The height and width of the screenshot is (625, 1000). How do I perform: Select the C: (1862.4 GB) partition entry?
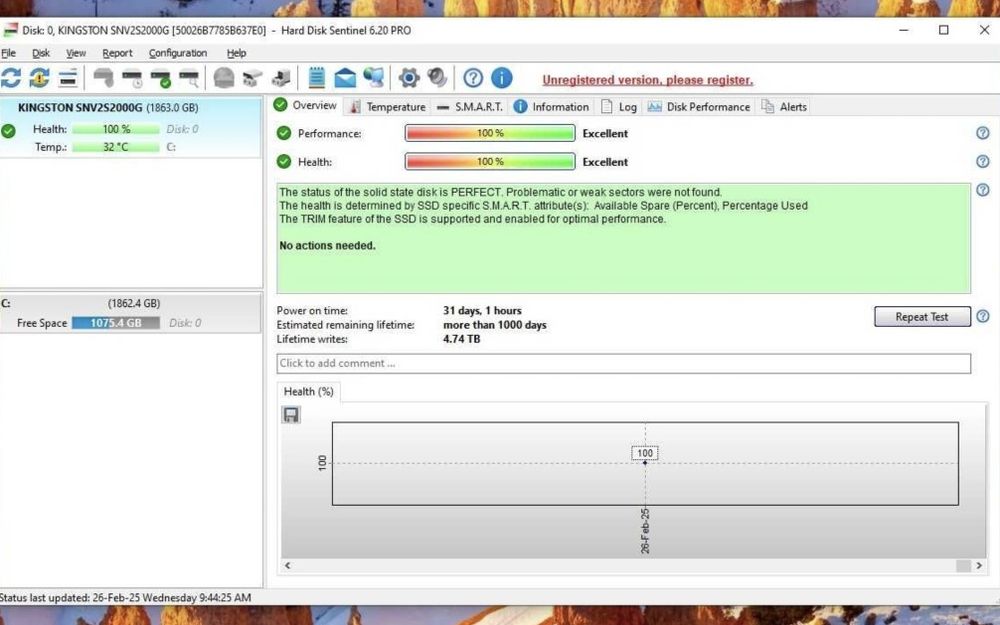pos(131,312)
